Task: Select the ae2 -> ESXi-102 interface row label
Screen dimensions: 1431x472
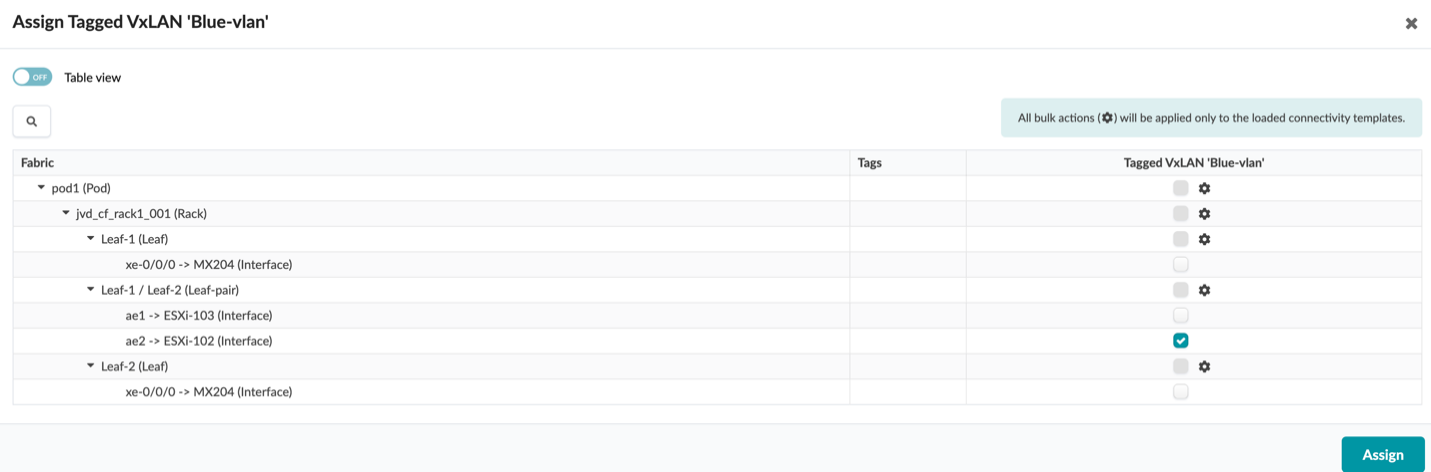Action: click(199, 341)
